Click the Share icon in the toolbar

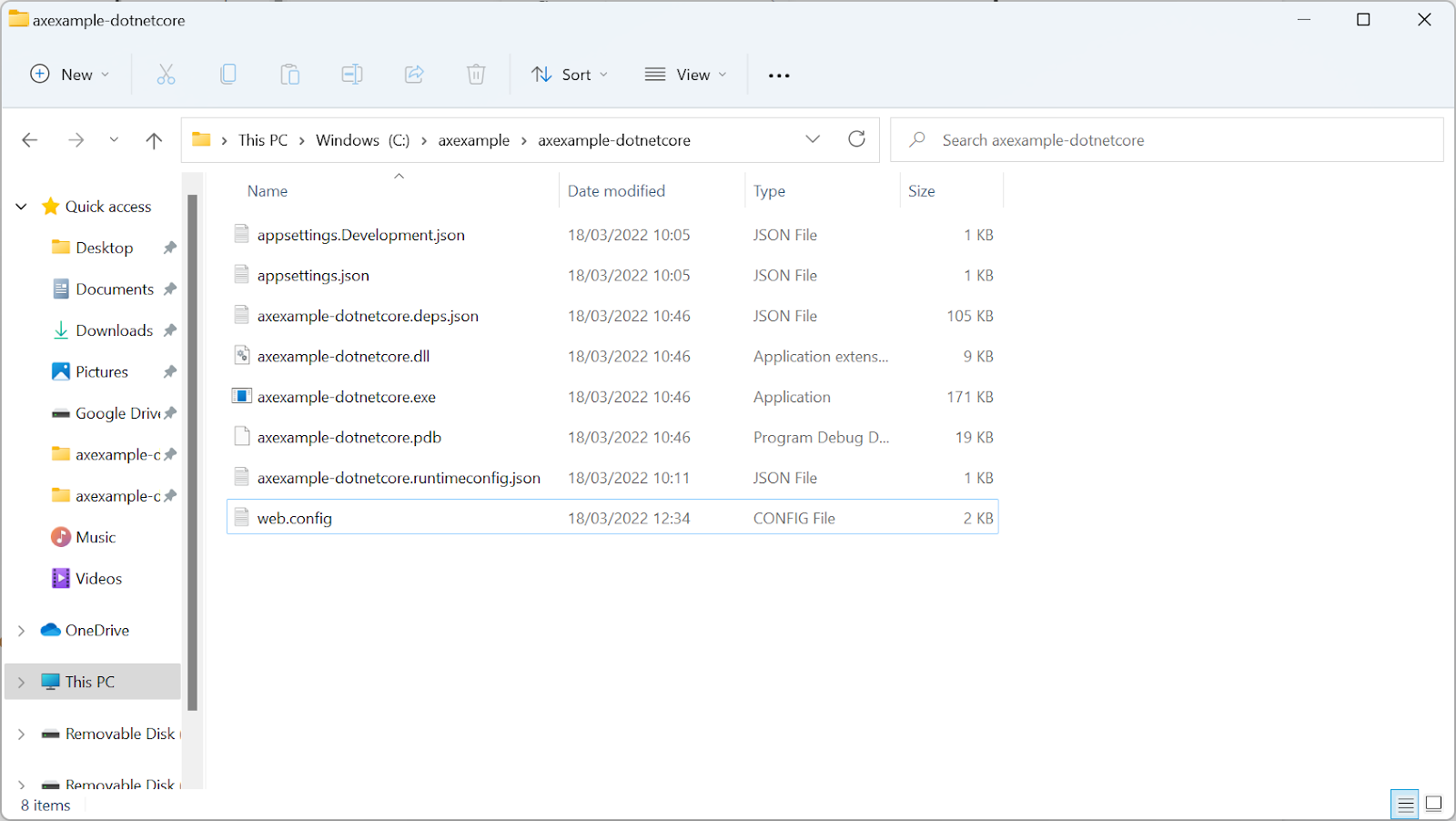pos(414,74)
